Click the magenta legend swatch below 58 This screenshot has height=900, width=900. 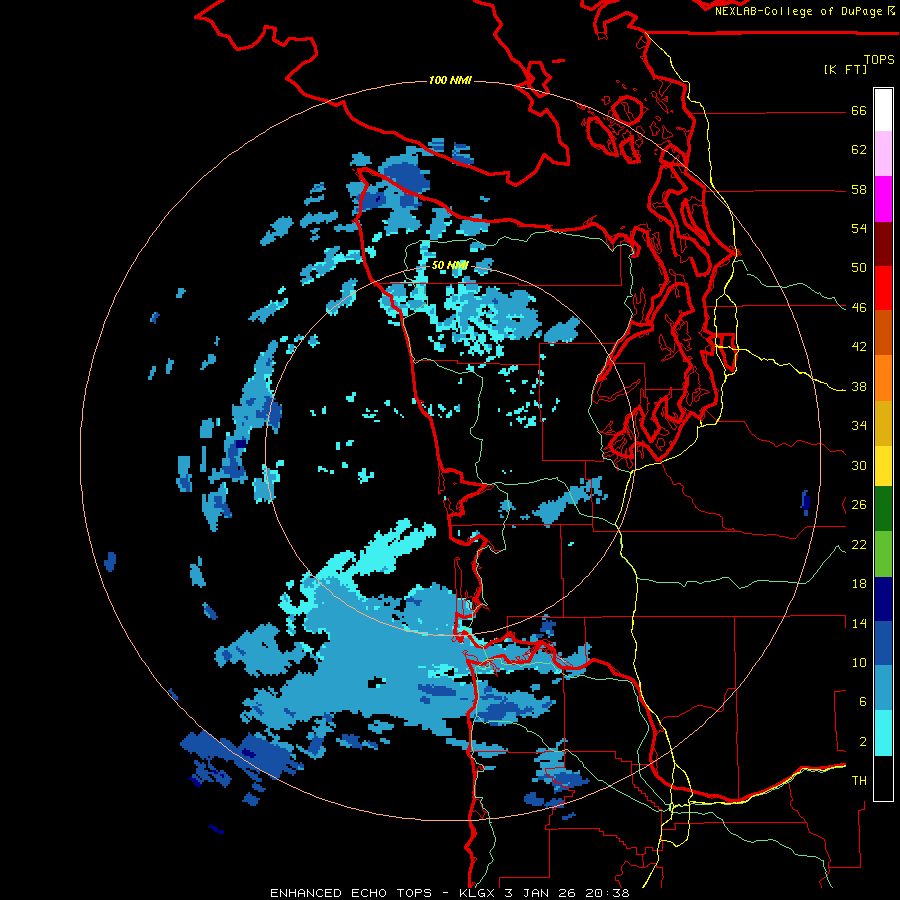point(883,199)
